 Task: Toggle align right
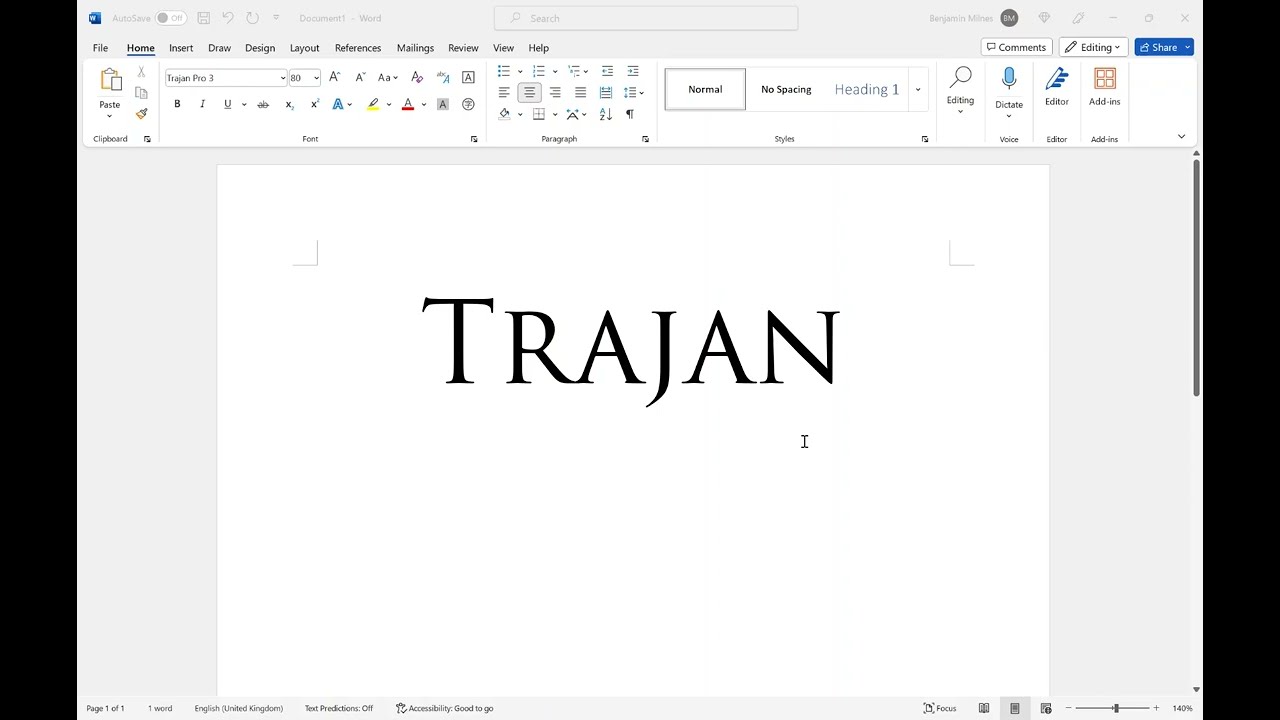click(x=555, y=92)
